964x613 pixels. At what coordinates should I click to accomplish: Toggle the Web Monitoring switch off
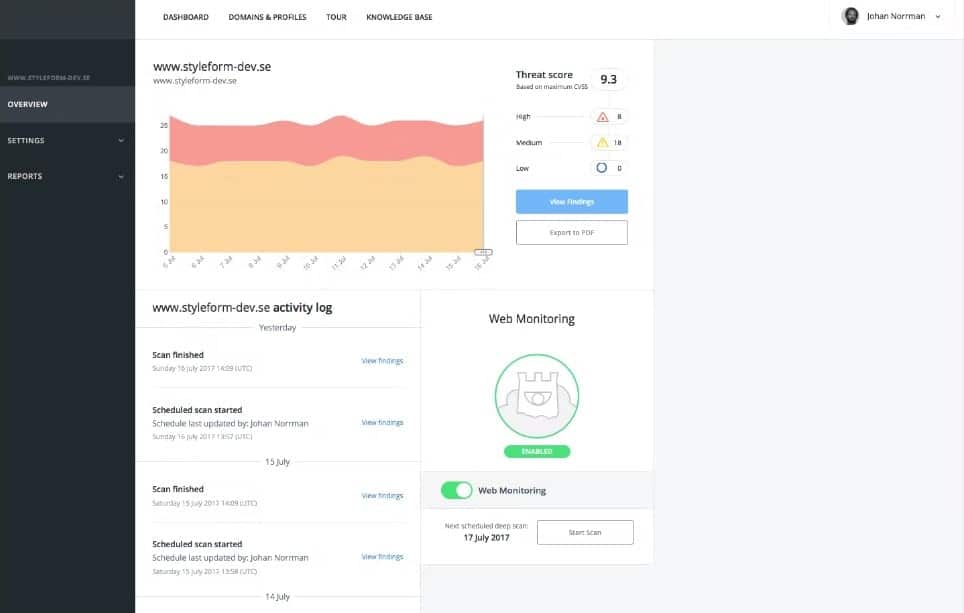click(x=456, y=490)
